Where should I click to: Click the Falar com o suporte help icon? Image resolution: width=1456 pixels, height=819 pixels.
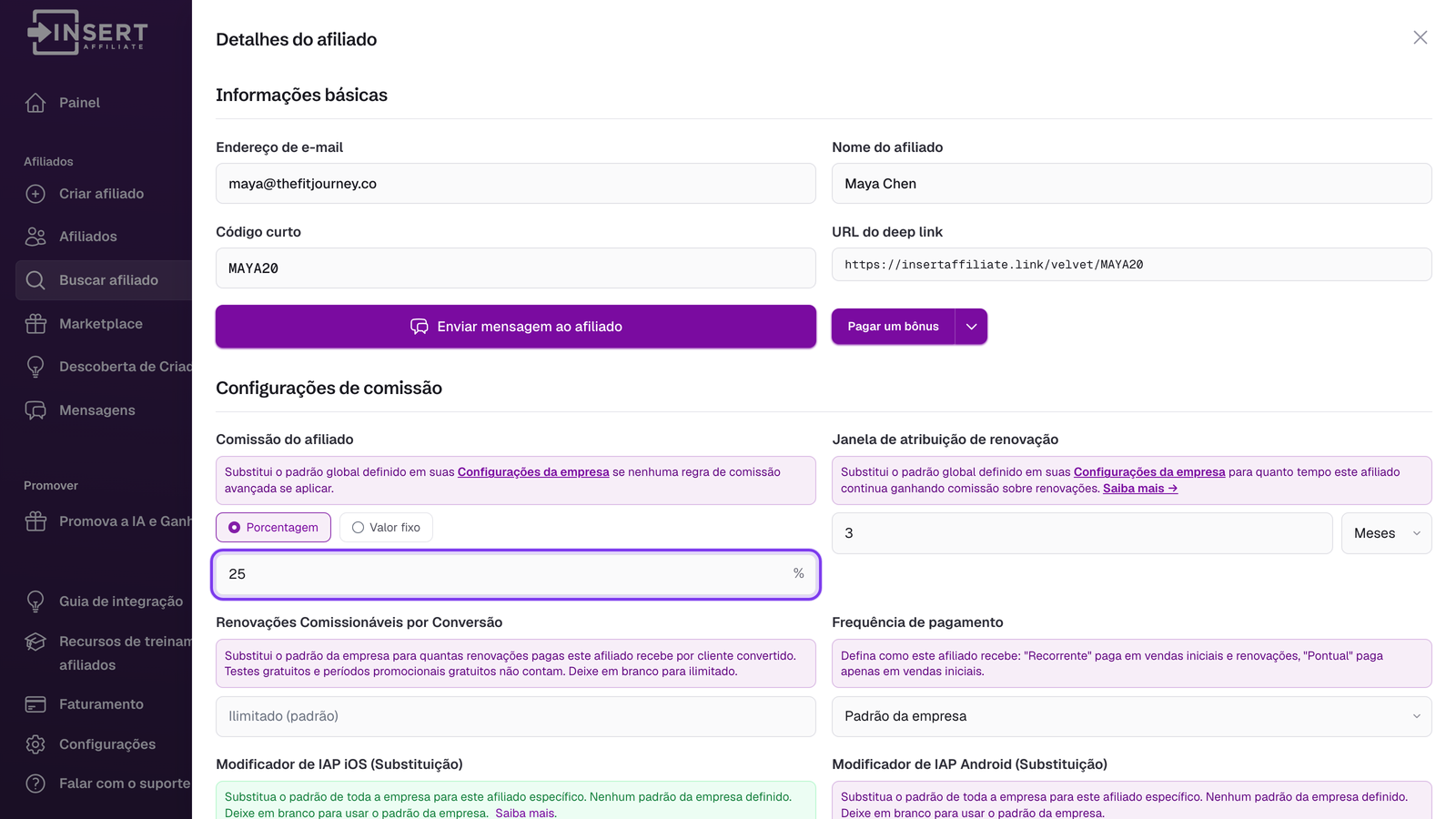click(35, 784)
